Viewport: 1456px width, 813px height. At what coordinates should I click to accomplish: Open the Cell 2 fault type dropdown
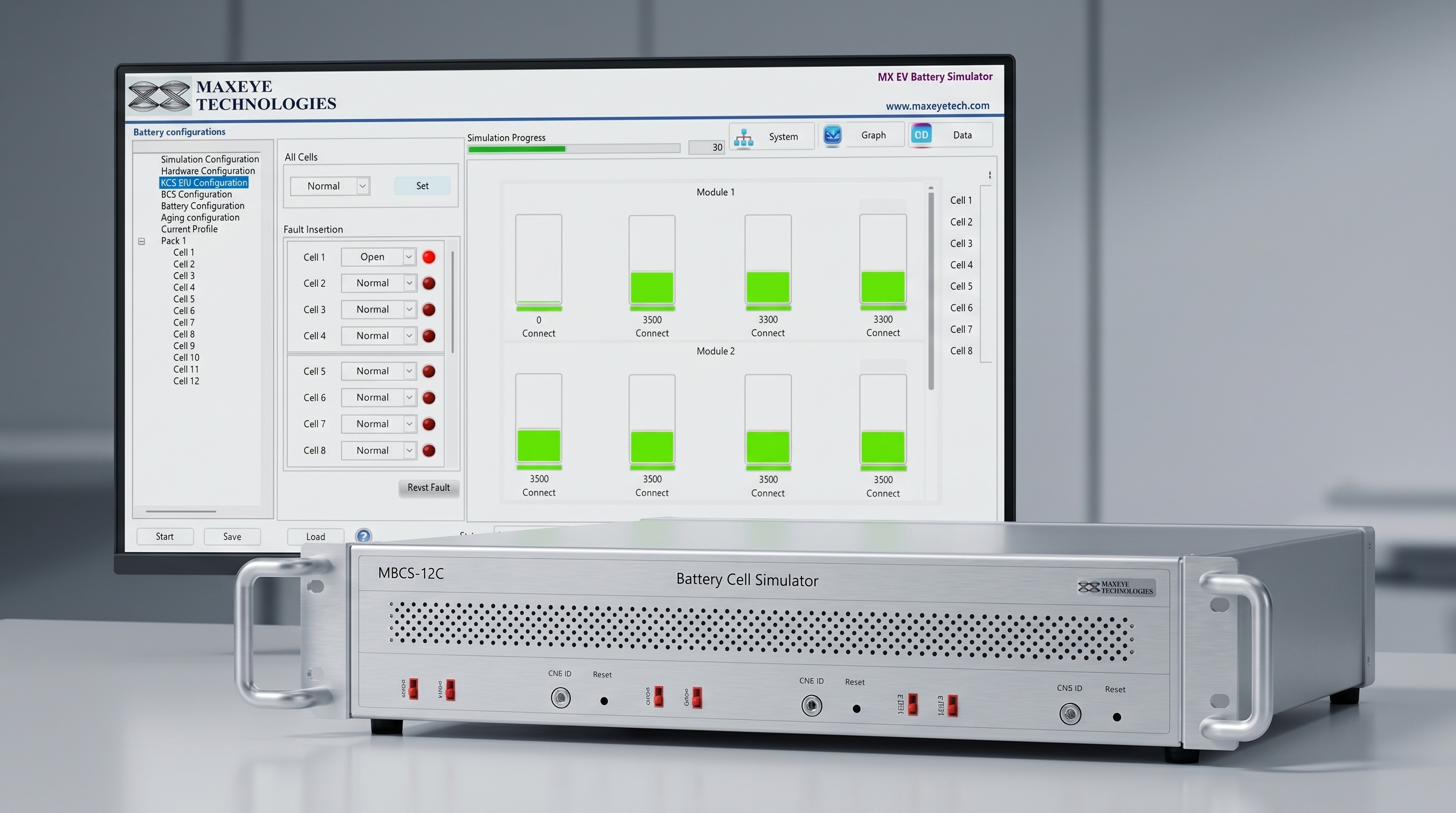[x=379, y=283]
